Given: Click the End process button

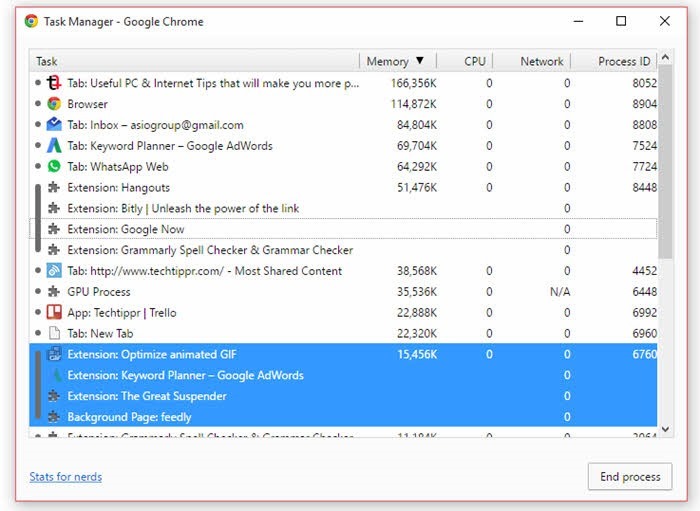Looking at the screenshot, I should click(x=630, y=477).
